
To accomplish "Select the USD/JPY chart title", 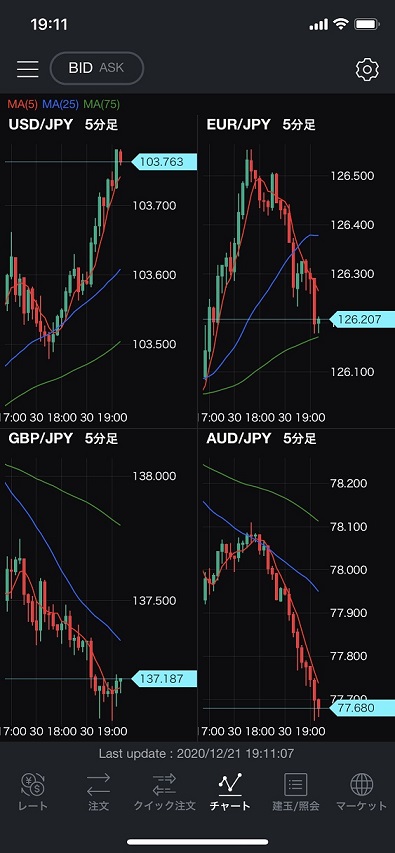I will [40, 125].
